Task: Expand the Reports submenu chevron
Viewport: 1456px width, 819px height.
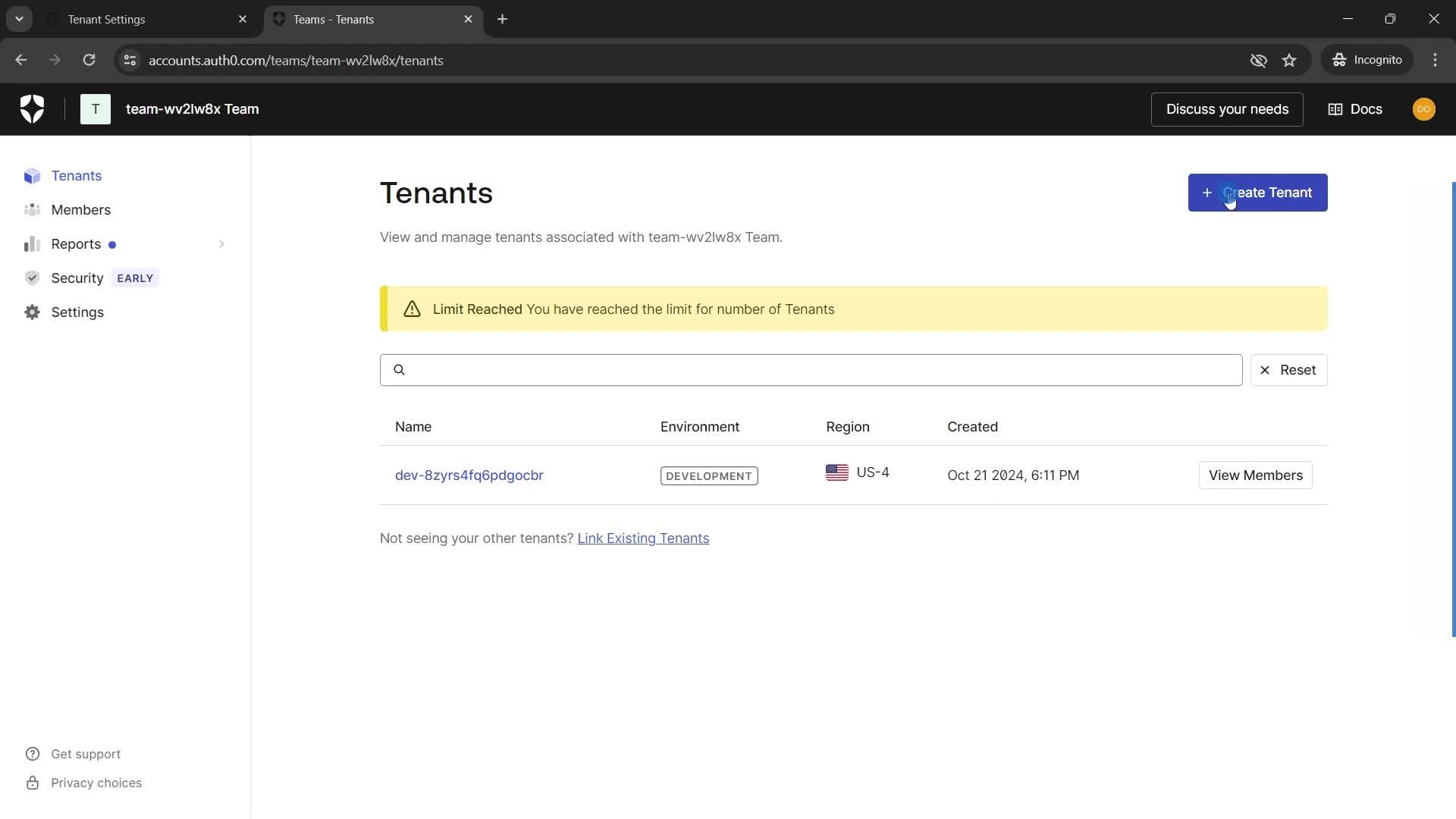Action: 221,244
